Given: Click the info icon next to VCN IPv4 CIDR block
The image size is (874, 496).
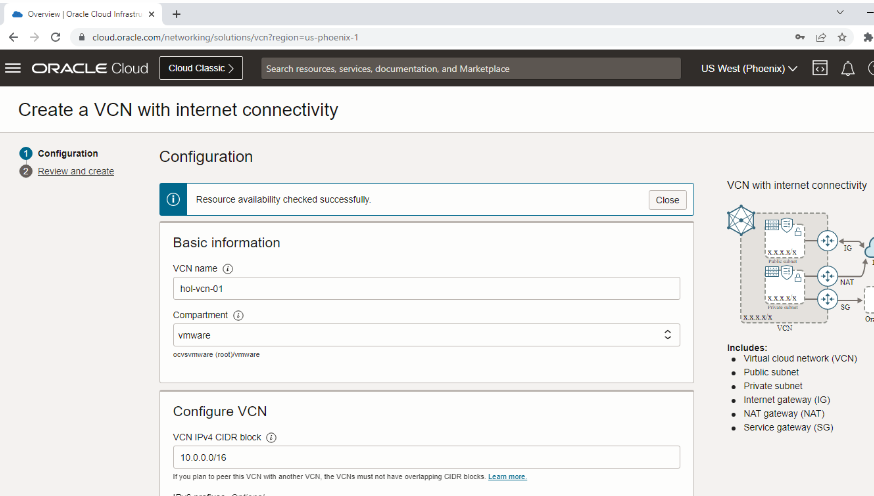Looking at the screenshot, I should click(271, 437).
